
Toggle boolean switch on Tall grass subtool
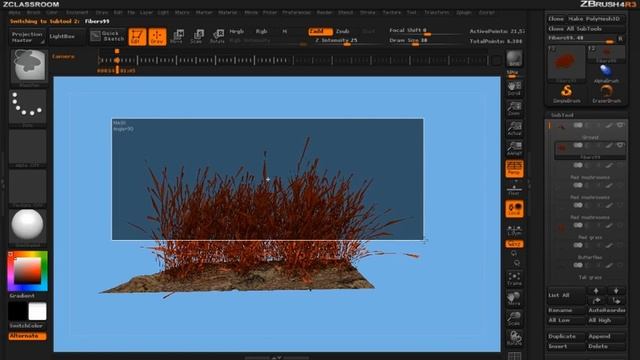coord(578,265)
